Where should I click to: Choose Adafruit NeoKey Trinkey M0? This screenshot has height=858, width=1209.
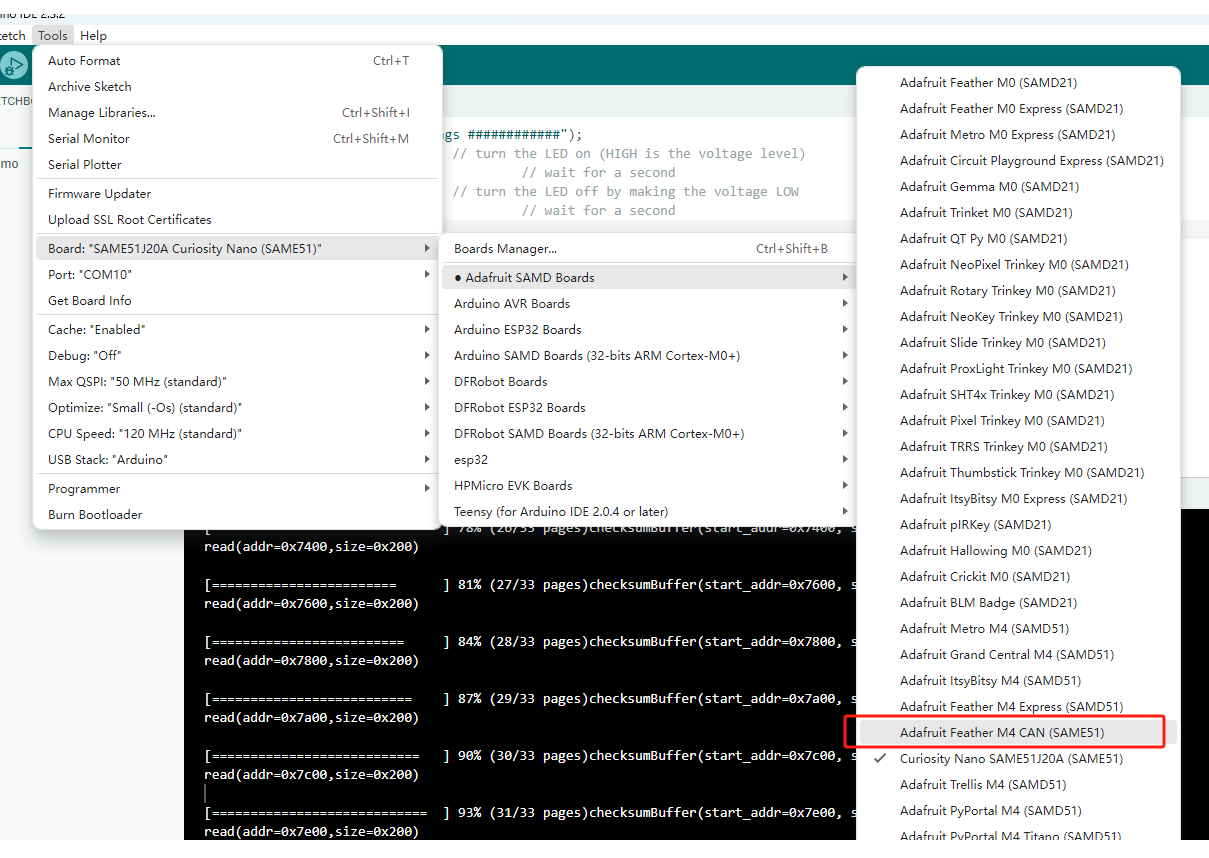(x=1018, y=317)
